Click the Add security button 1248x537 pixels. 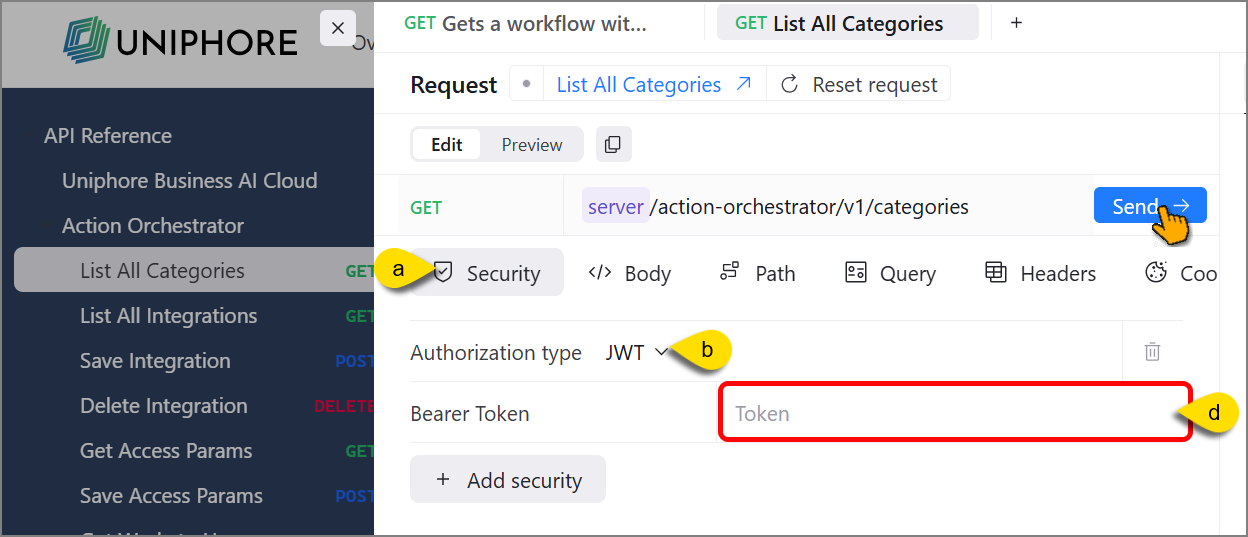508,480
